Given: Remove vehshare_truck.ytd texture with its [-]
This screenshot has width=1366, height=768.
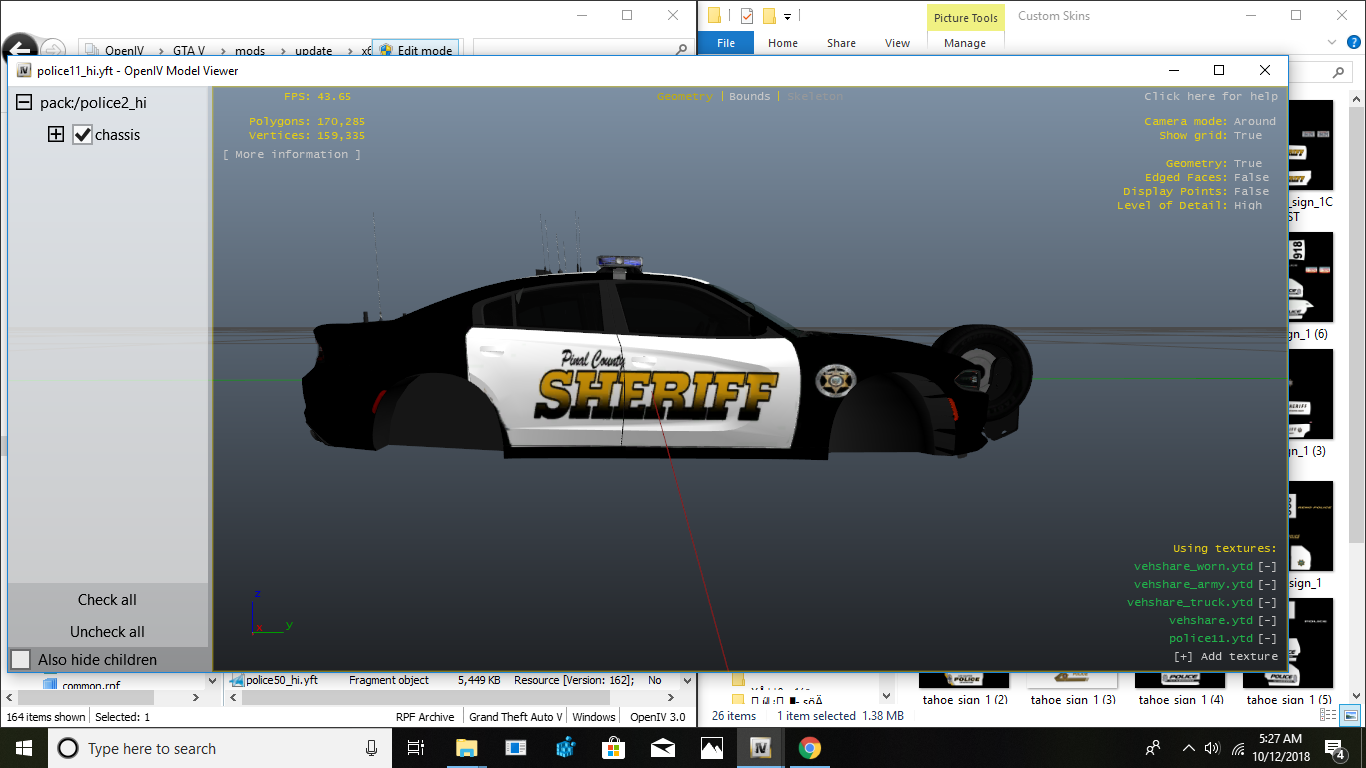Looking at the screenshot, I should [x=1268, y=603].
